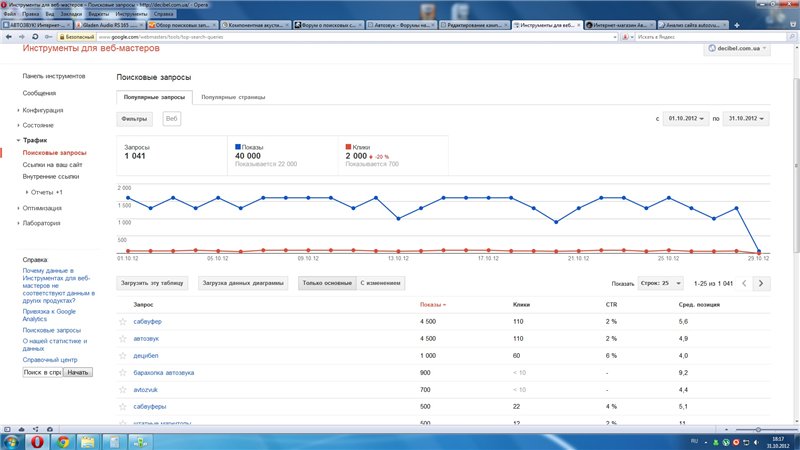
Task: Expand the Конфигурация sidebar section
Action: pos(43,110)
